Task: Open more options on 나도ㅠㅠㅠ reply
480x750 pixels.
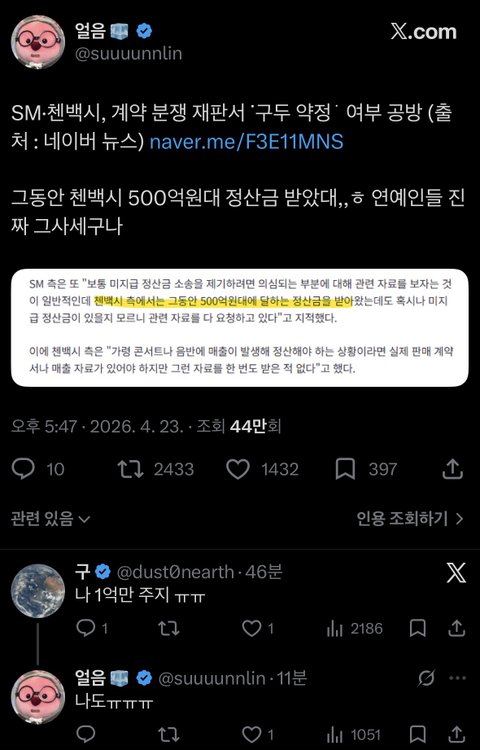Action: [x=458, y=678]
